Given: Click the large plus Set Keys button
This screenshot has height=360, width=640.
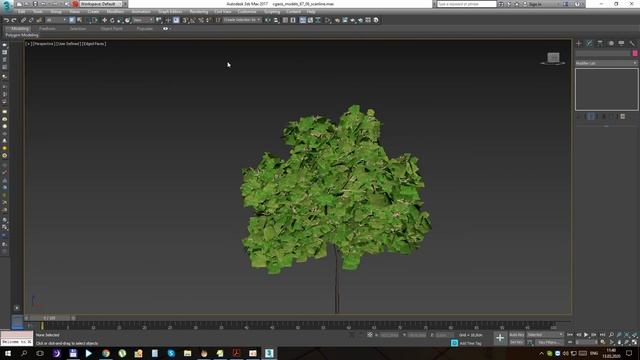Looking at the screenshot, I should coord(500,338).
